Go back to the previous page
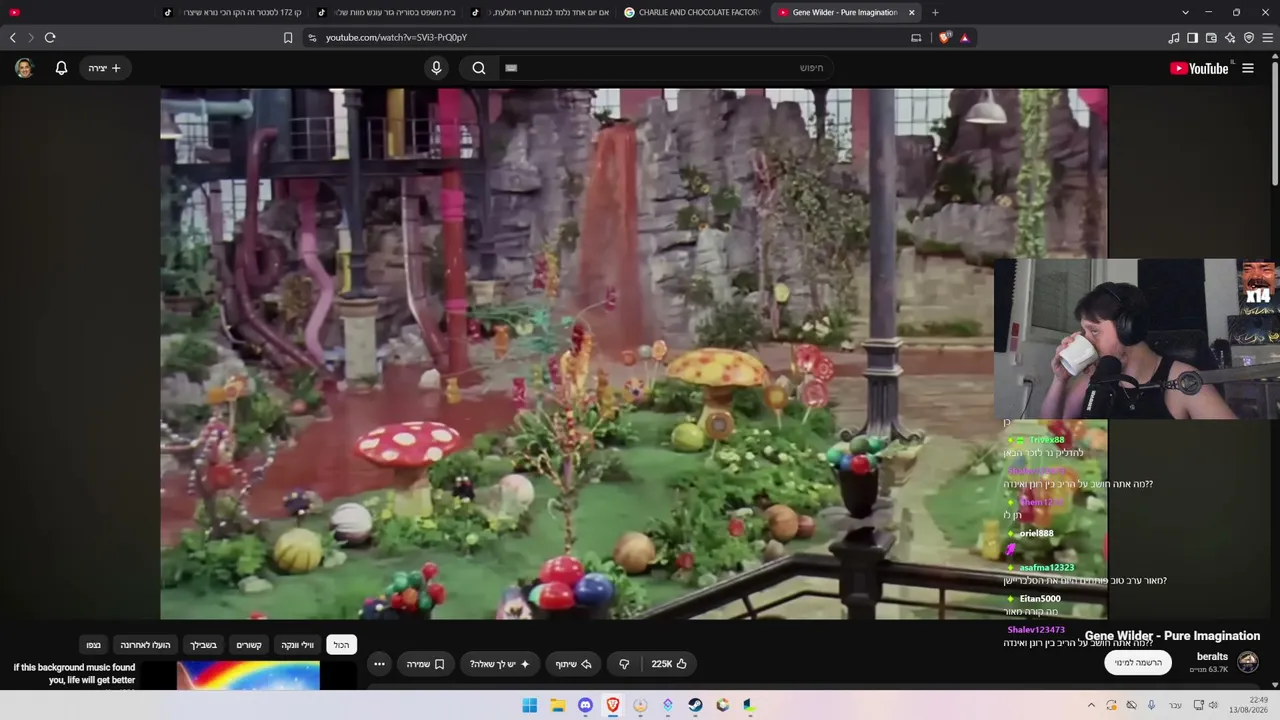Viewport: 1280px width, 720px height. (13, 37)
